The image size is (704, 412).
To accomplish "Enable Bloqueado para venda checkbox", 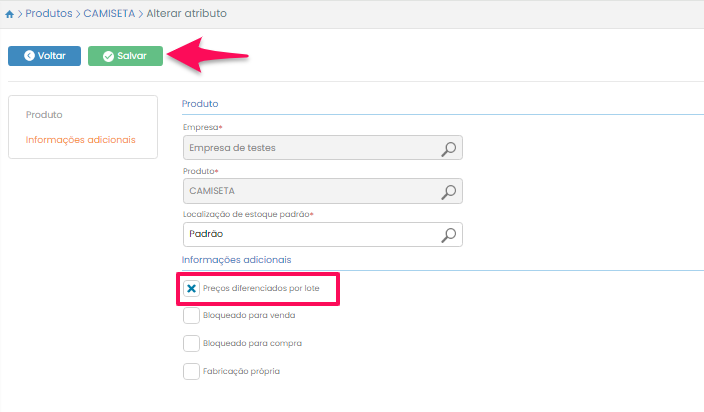I will pyautogui.click(x=192, y=316).
